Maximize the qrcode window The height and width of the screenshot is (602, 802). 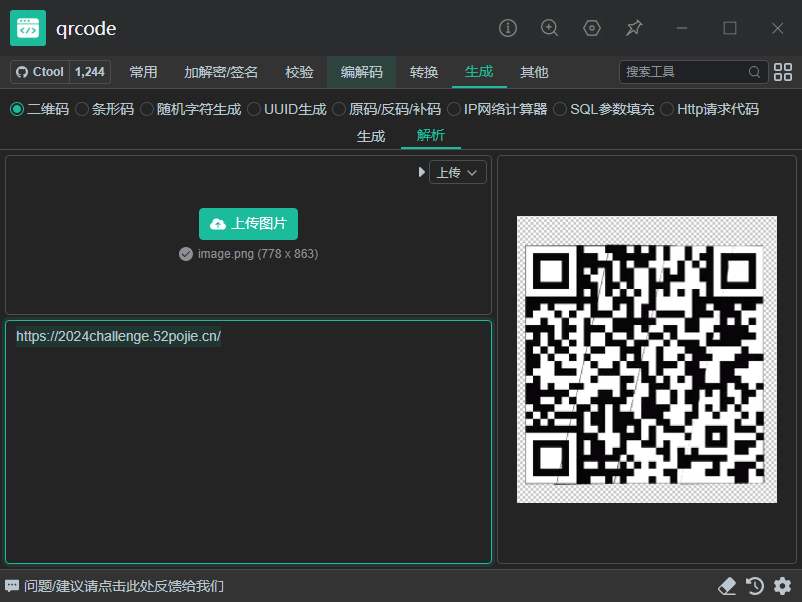point(730,28)
